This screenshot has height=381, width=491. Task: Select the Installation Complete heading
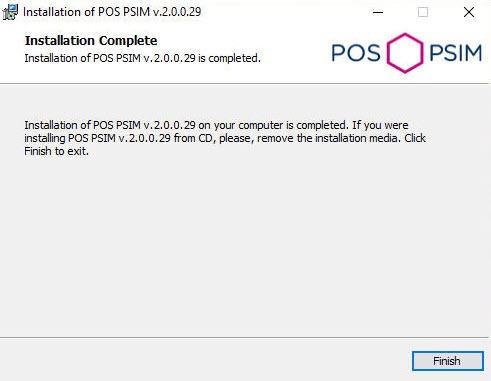(x=91, y=41)
